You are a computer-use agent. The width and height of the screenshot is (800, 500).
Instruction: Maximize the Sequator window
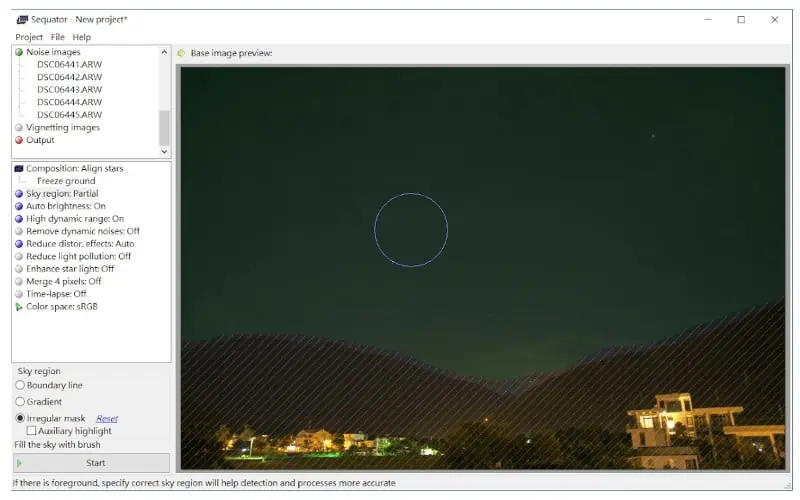coord(741,20)
